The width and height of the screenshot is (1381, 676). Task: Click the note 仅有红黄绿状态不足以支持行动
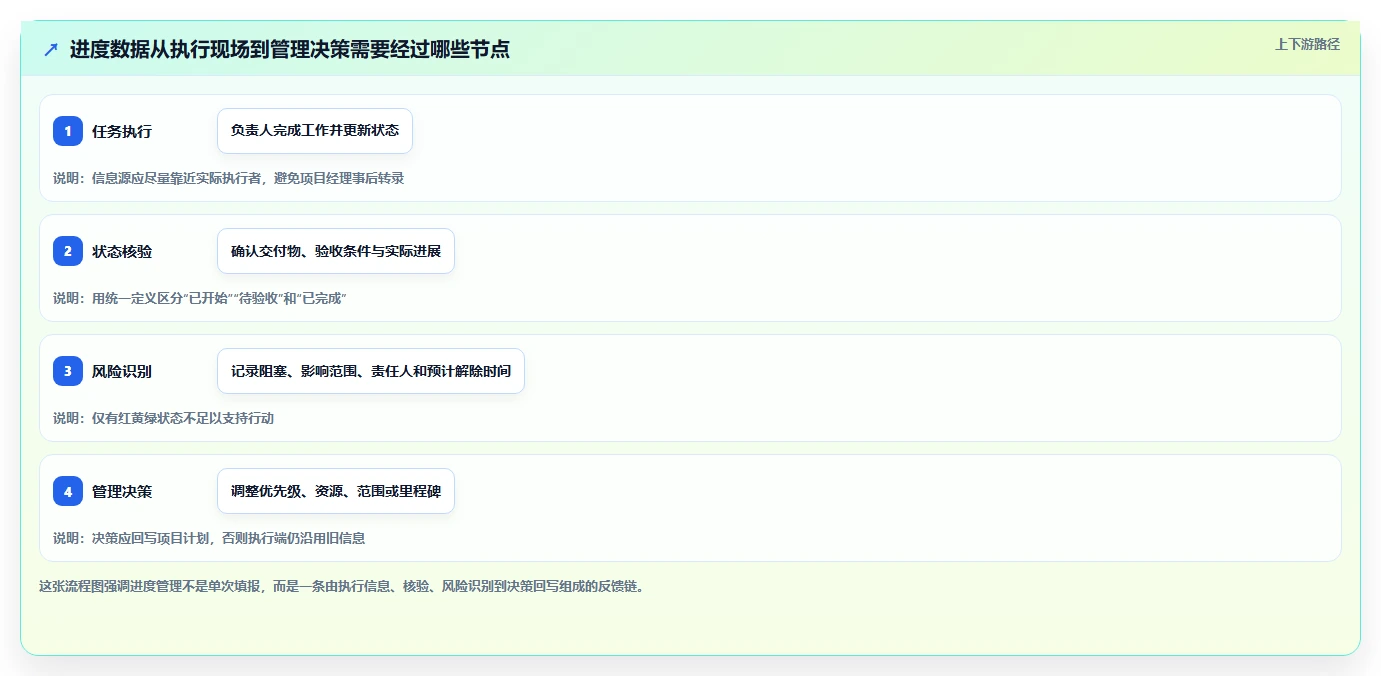(x=183, y=418)
